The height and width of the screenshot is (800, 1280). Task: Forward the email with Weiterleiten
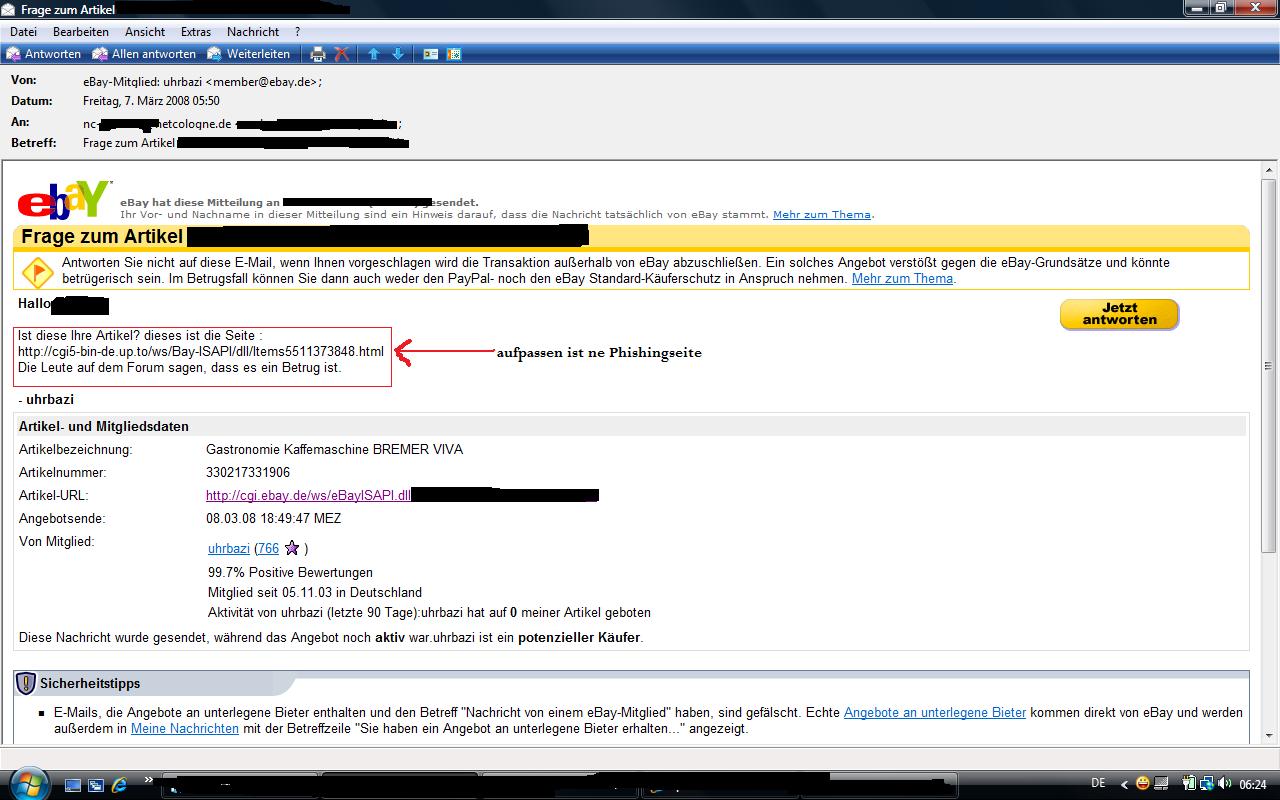coord(249,54)
